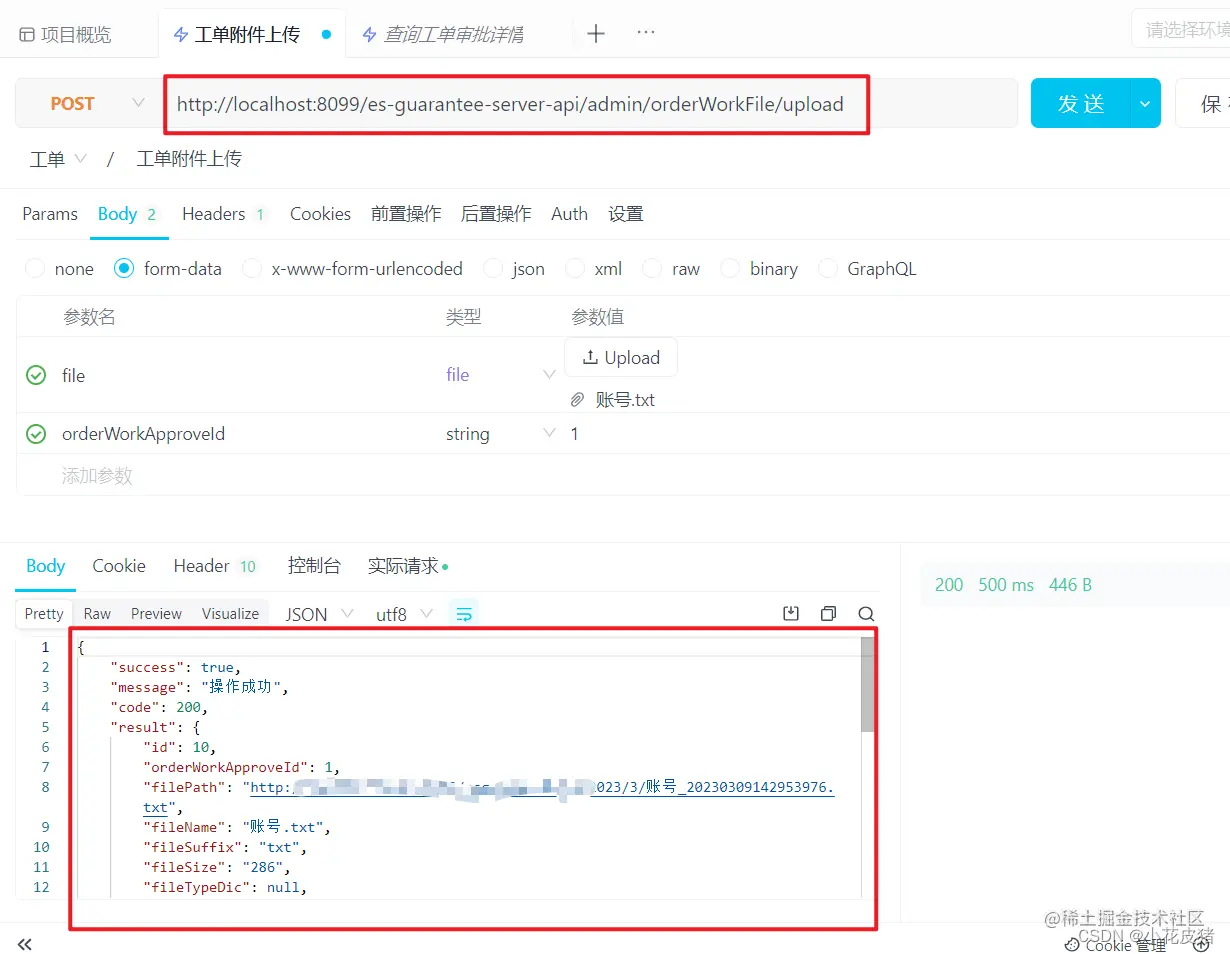Open the Cookies request tab
Screen dimensions: 1230x954
[320, 214]
